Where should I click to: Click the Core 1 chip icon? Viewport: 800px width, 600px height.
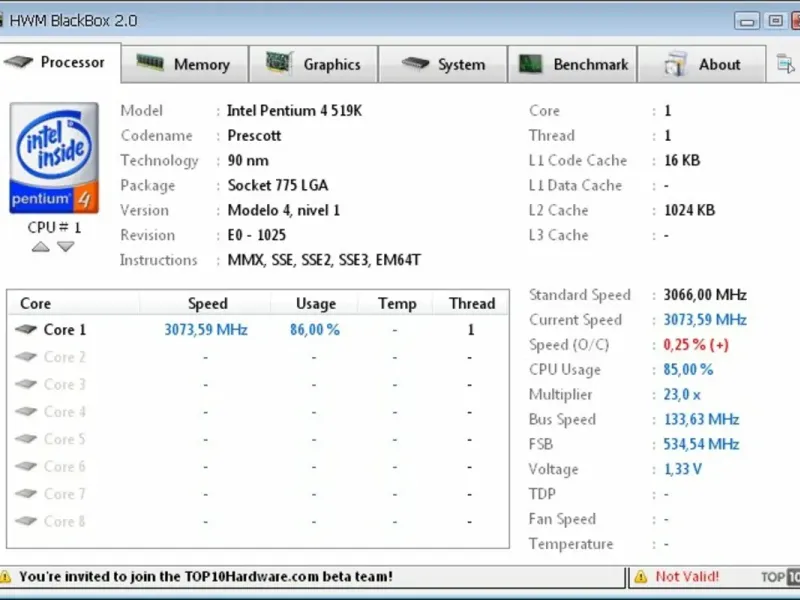point(26,330)
